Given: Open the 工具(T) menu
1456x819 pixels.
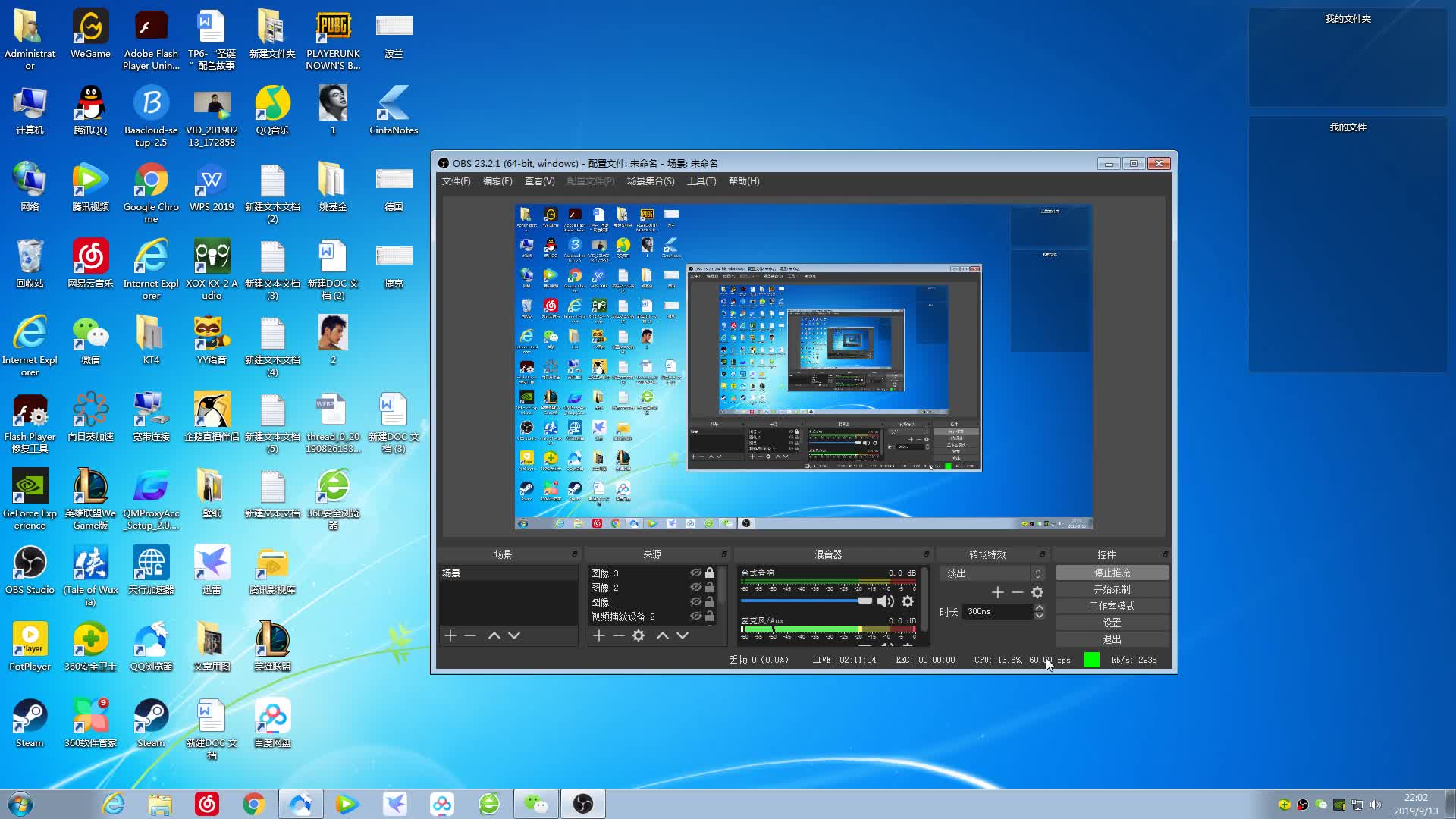Looking at the screenshot, I should [701, 181].
